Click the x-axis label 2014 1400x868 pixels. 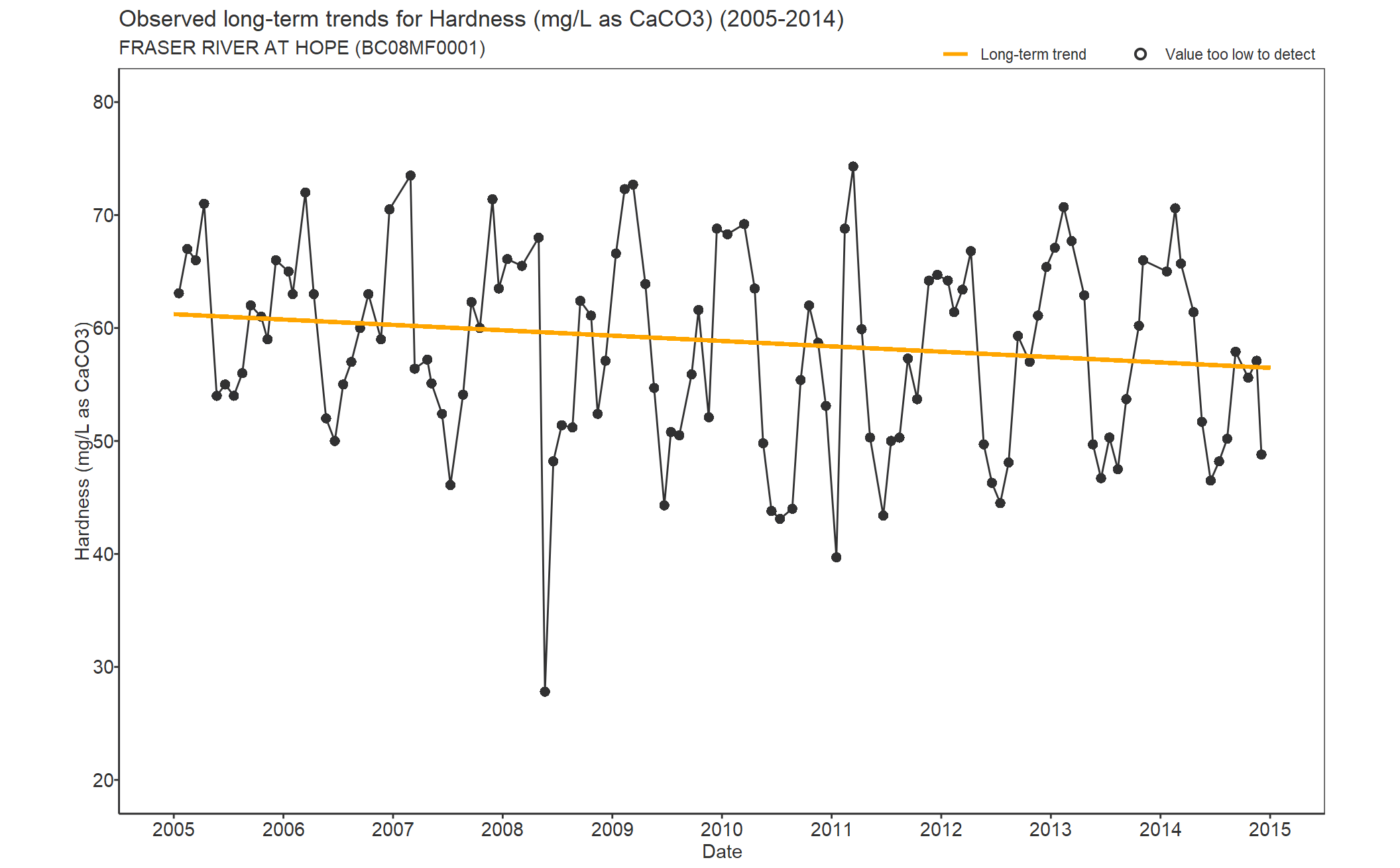pyautogui.click(x=1160, y=830)
